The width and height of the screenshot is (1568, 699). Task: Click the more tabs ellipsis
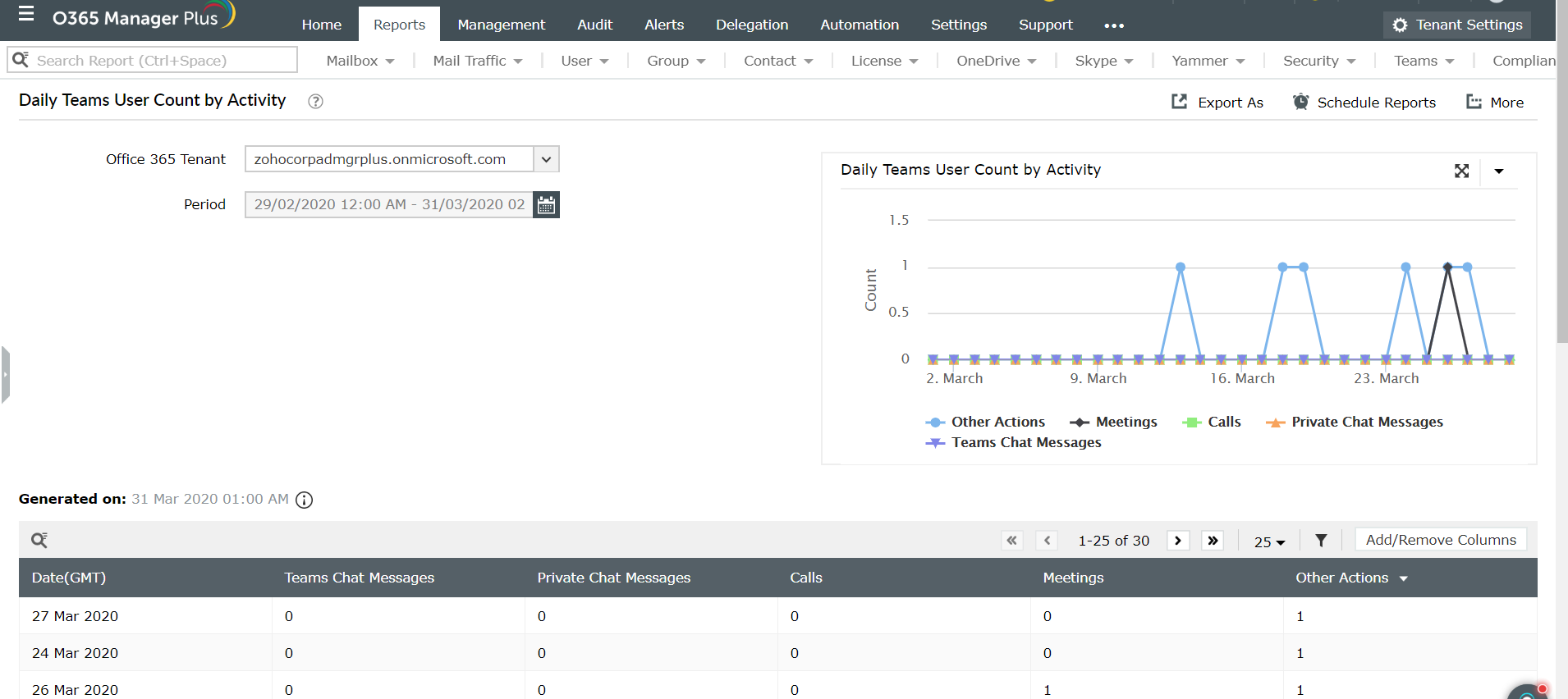[1114, 25]
